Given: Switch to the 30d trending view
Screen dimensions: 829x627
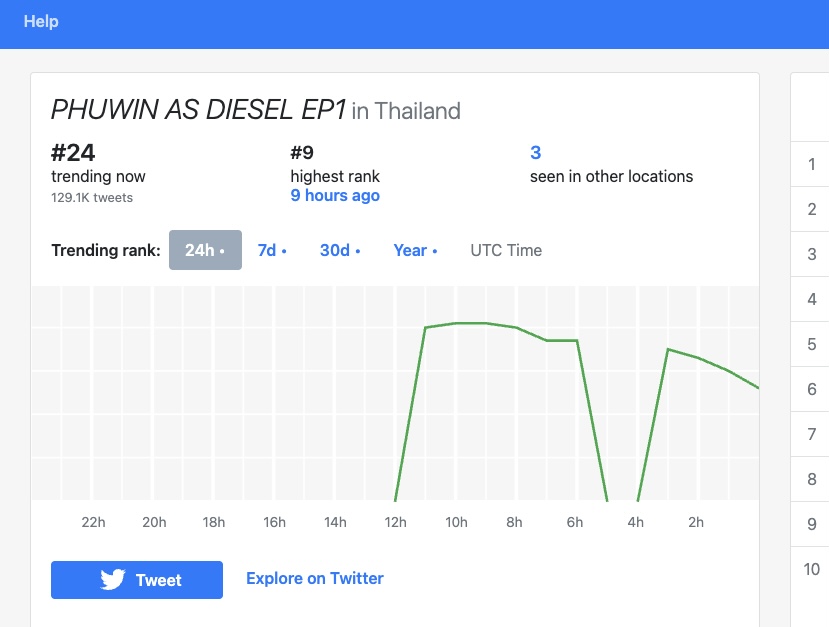Looking at the screenshot, I should [340, 250].
